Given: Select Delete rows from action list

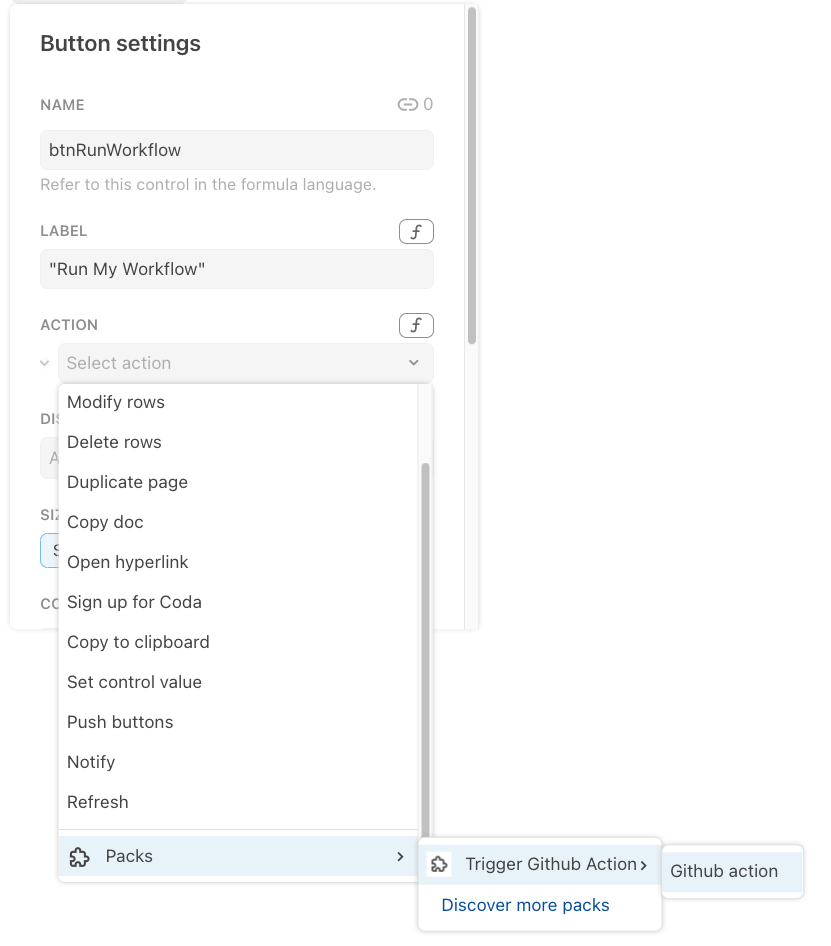Looking at the screenshot, I should click(x=114, y=442).
